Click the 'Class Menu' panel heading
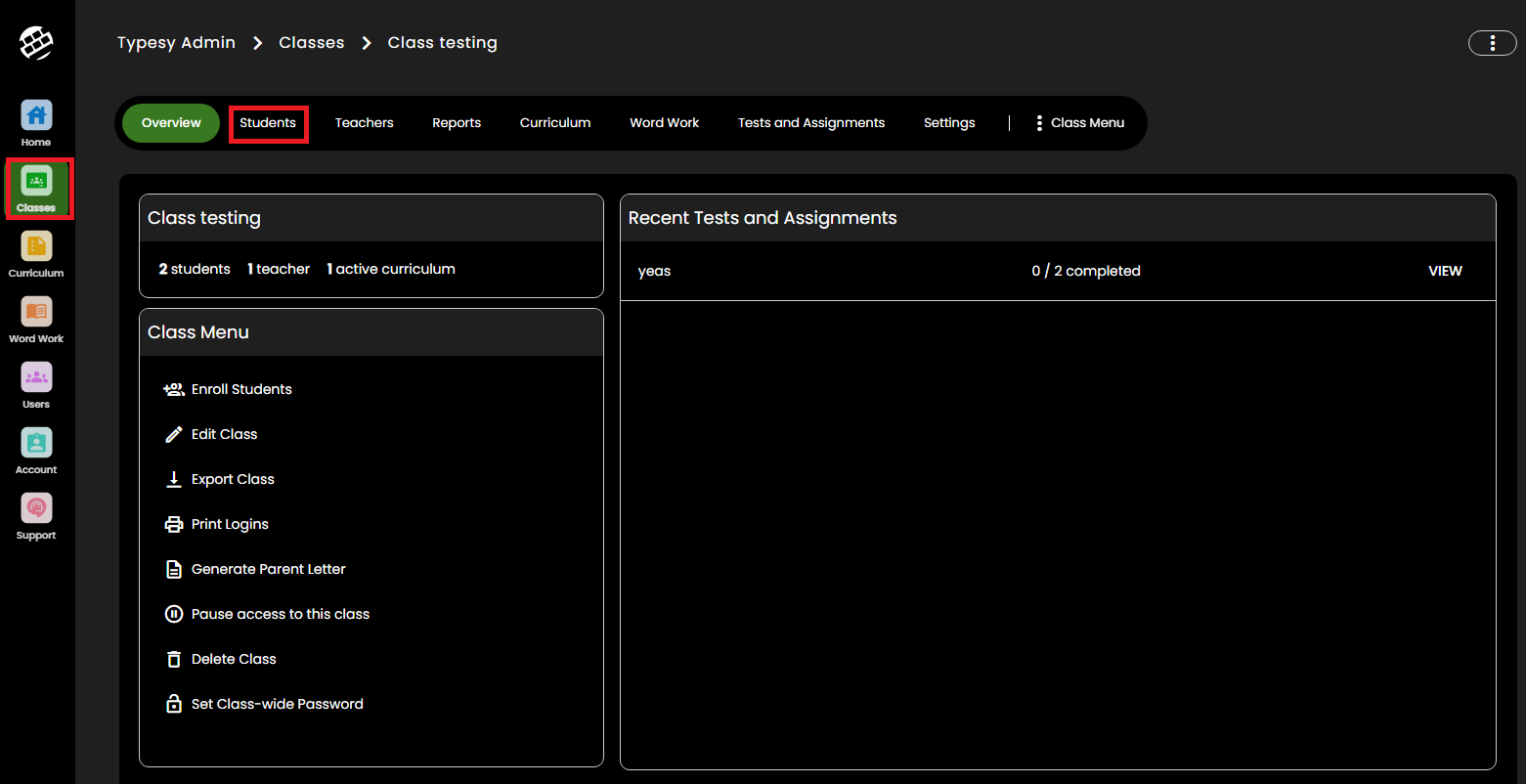 (x=198, y=332)
